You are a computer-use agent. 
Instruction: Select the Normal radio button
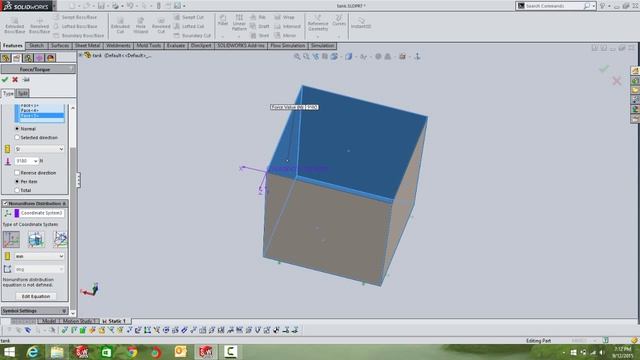click(x=17, y=129)
